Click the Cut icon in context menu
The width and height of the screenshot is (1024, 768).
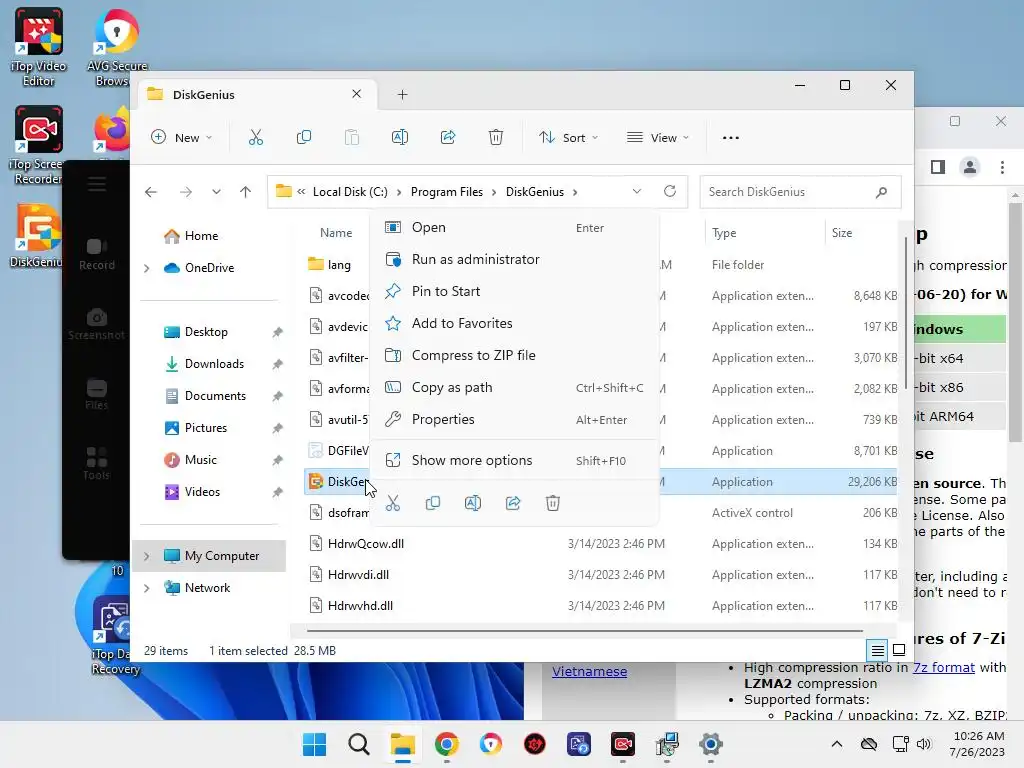pos(392,503)
